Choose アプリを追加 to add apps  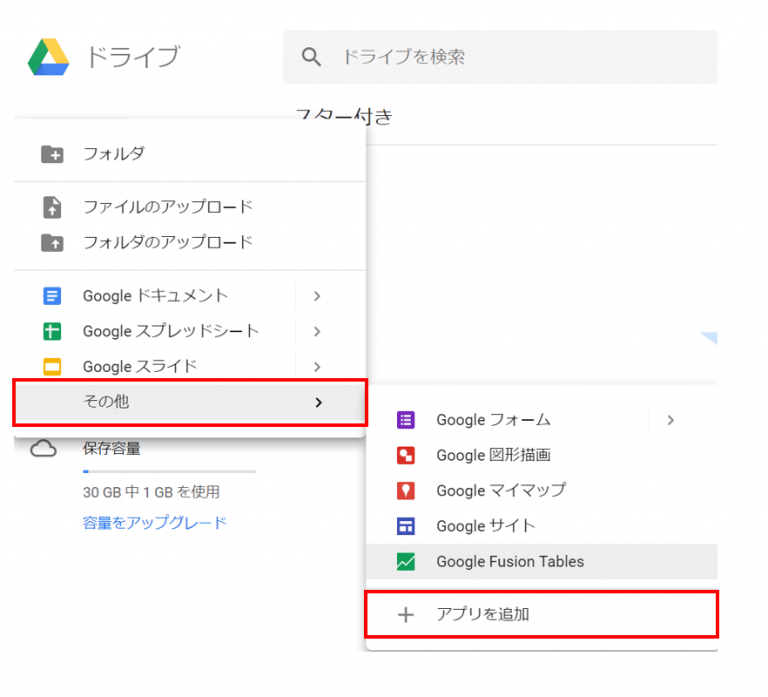click(542, 614)
